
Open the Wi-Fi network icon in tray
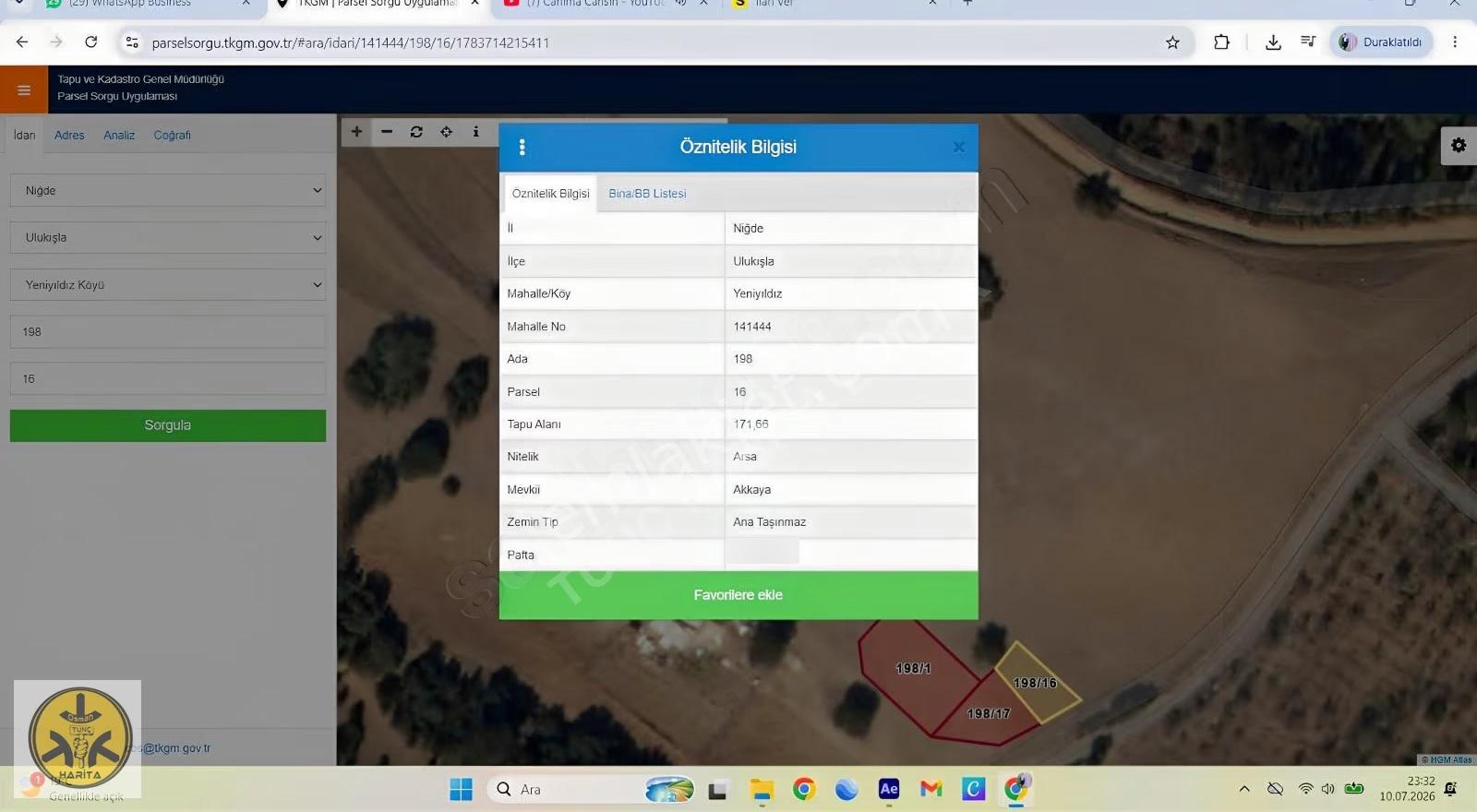(x=1305, y=789)
